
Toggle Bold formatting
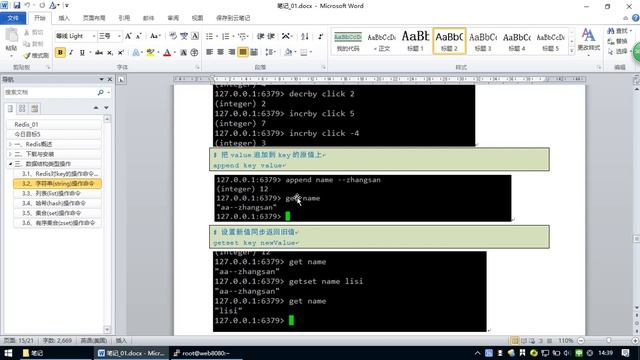60,53
